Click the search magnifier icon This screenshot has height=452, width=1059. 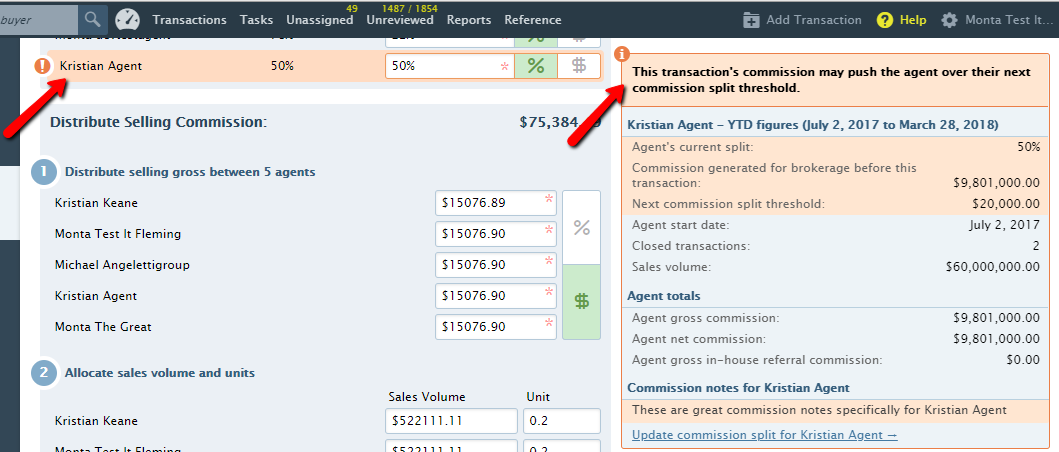(93, 20)
